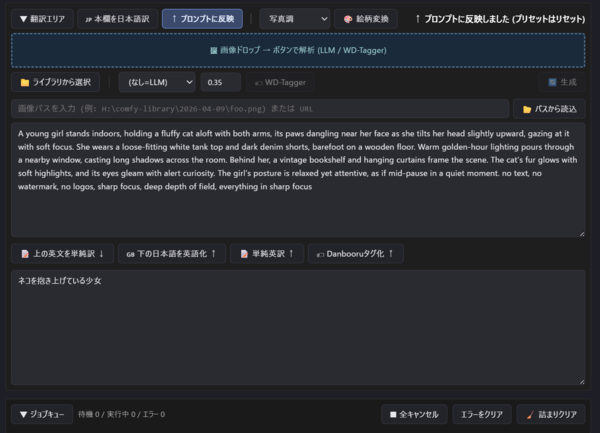
Task: Click エラーをクリア button
Action: pyautogui.click(x=482, y=414)
